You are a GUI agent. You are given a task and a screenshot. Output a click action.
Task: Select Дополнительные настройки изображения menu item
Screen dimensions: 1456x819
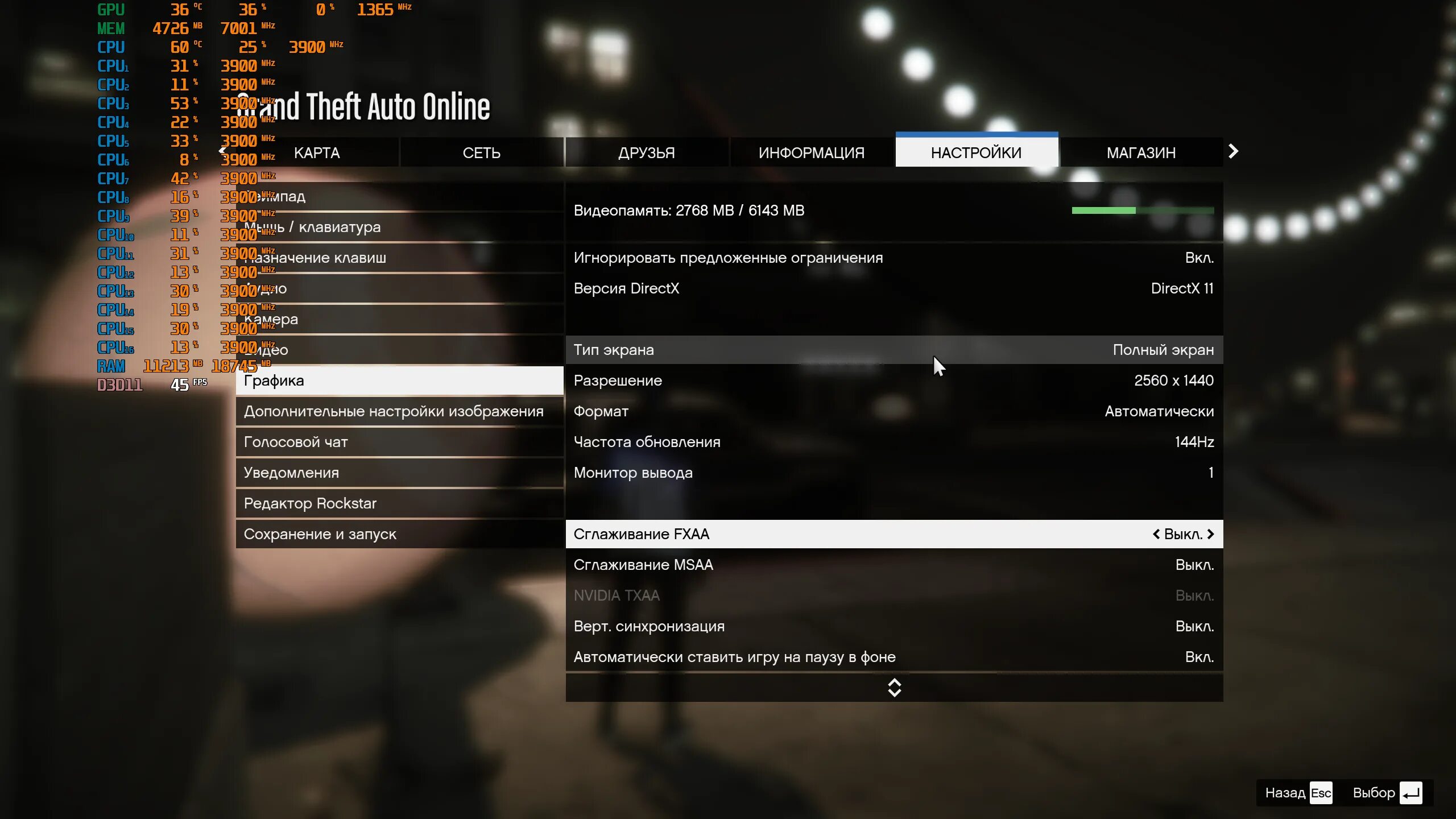pos(393,411)
